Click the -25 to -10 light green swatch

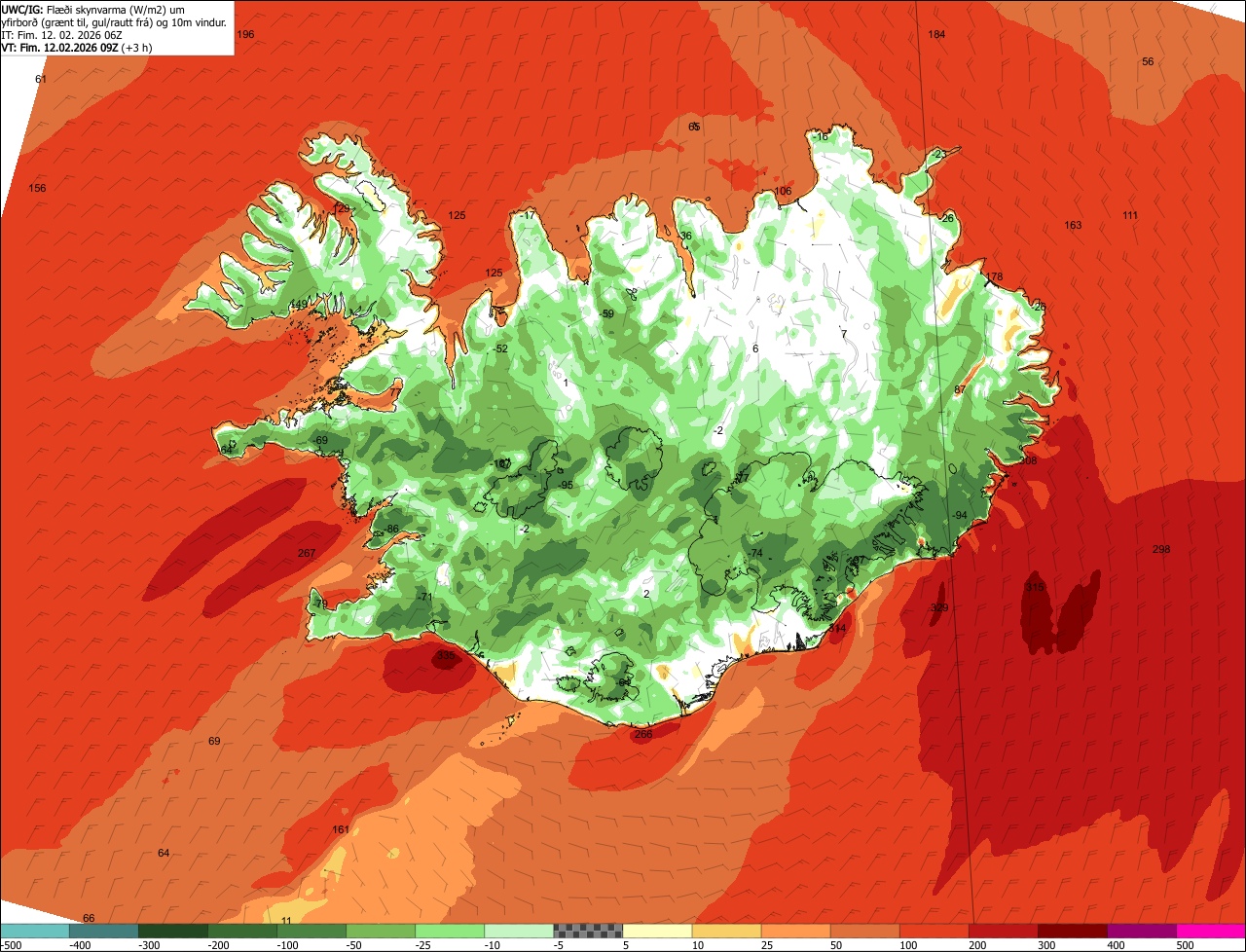450,931
